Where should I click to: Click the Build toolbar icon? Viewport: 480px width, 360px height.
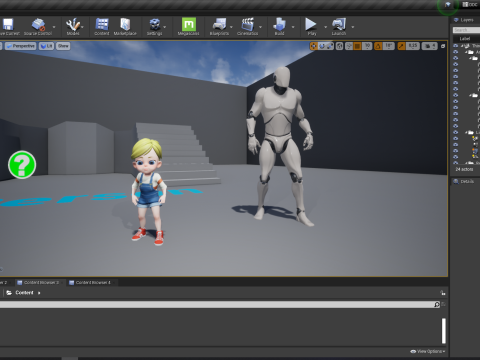[x=279, y=24]
